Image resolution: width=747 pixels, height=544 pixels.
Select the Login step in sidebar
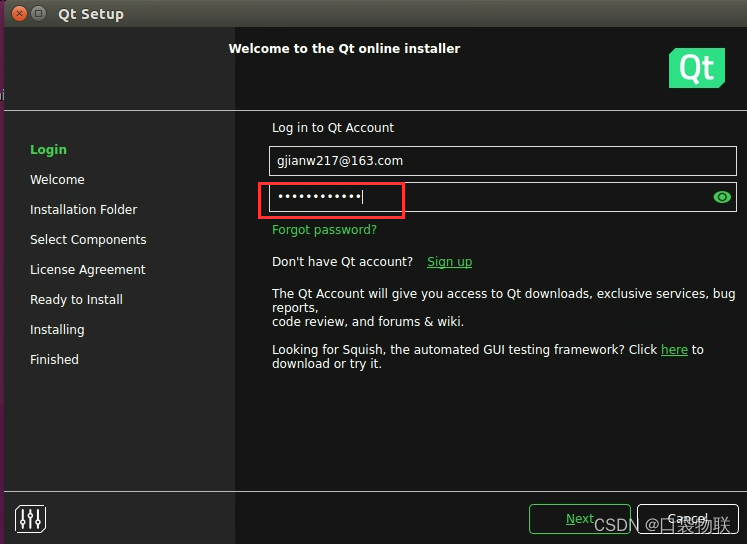(x=49, y=150)
